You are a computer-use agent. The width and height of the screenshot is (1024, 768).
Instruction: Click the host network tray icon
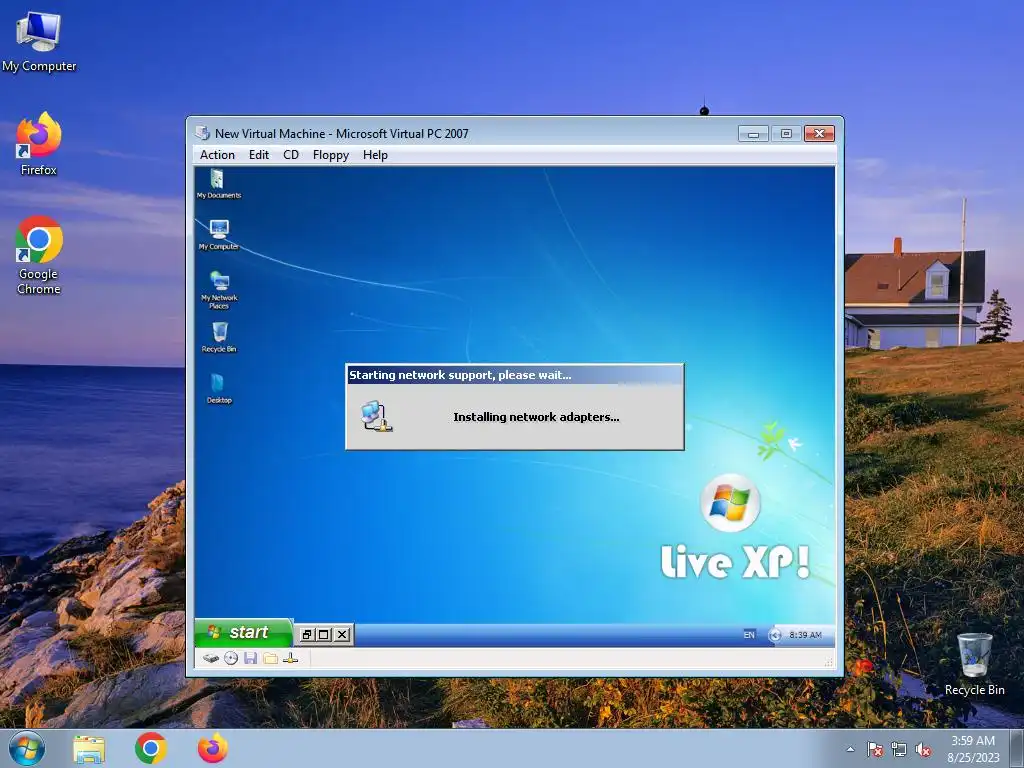click(899, 750)
